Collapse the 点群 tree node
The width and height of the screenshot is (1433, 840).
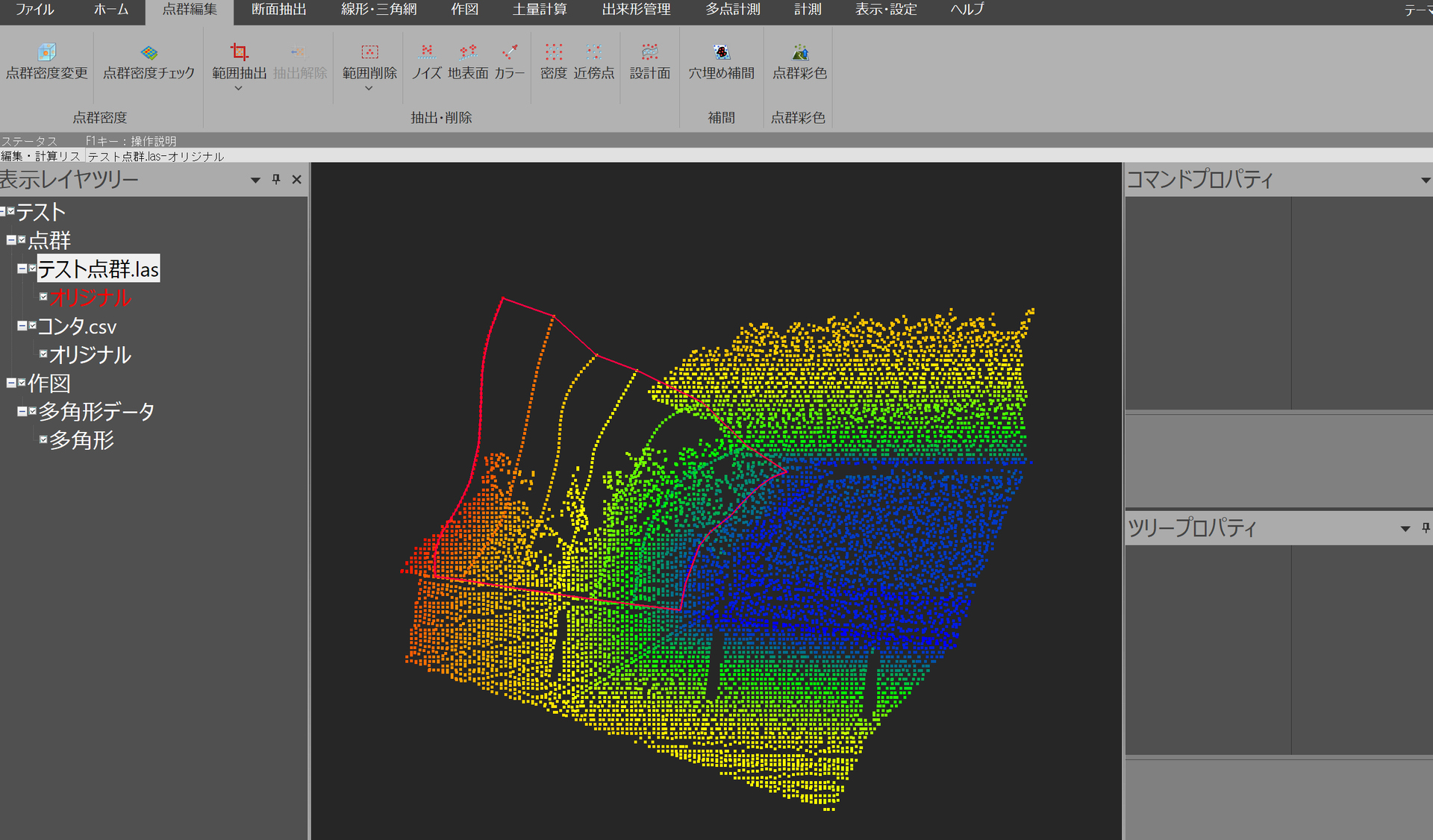pos(11,240)
